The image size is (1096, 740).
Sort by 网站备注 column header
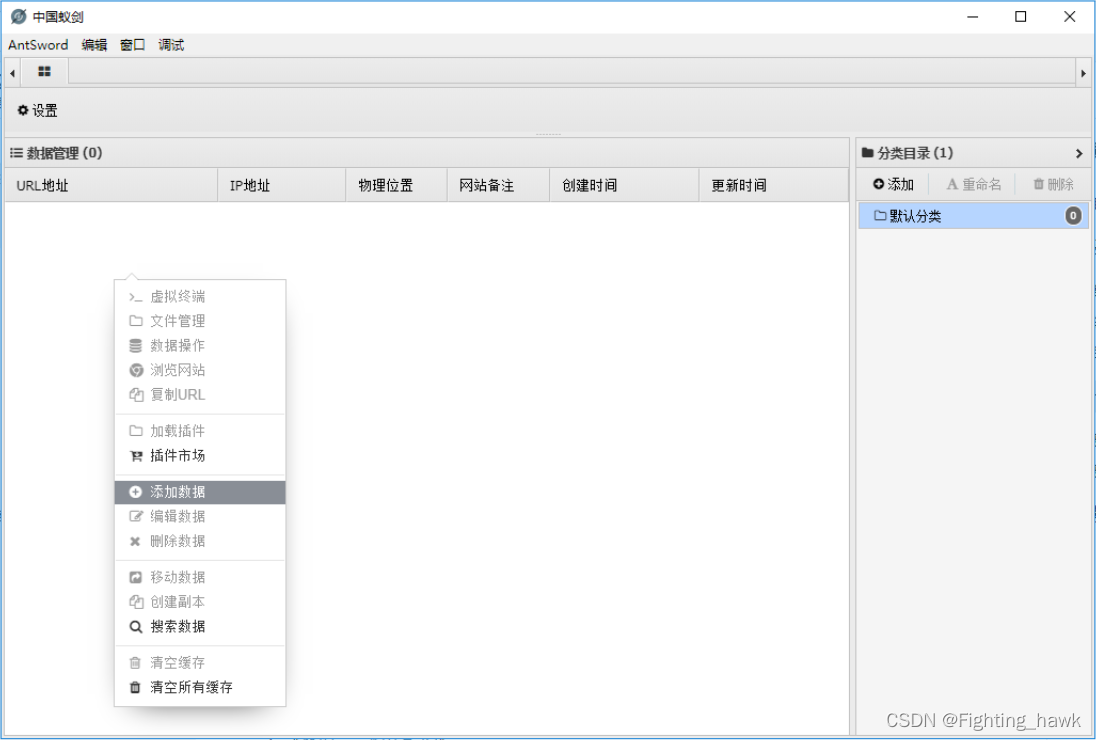click(x=498, y=185)
